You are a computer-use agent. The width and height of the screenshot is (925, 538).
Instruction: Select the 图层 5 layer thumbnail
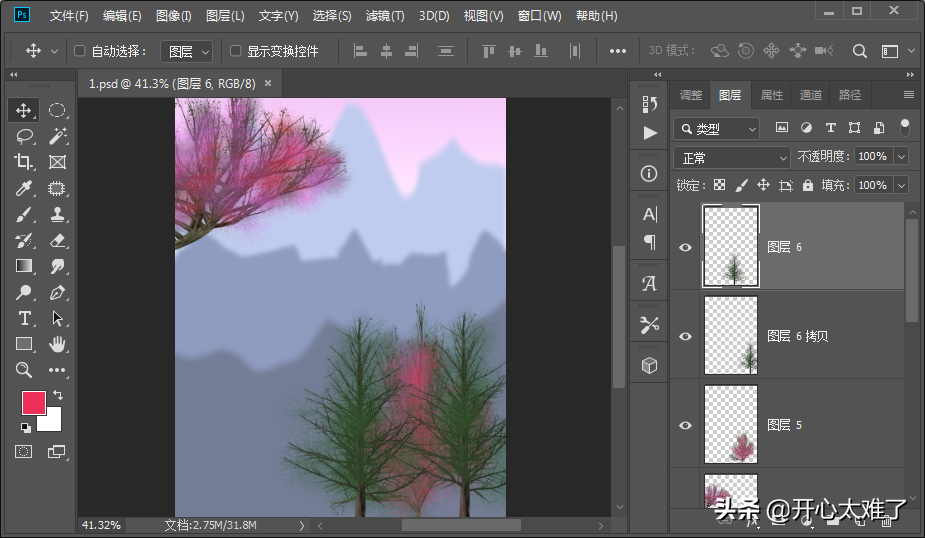coord(731,424)
